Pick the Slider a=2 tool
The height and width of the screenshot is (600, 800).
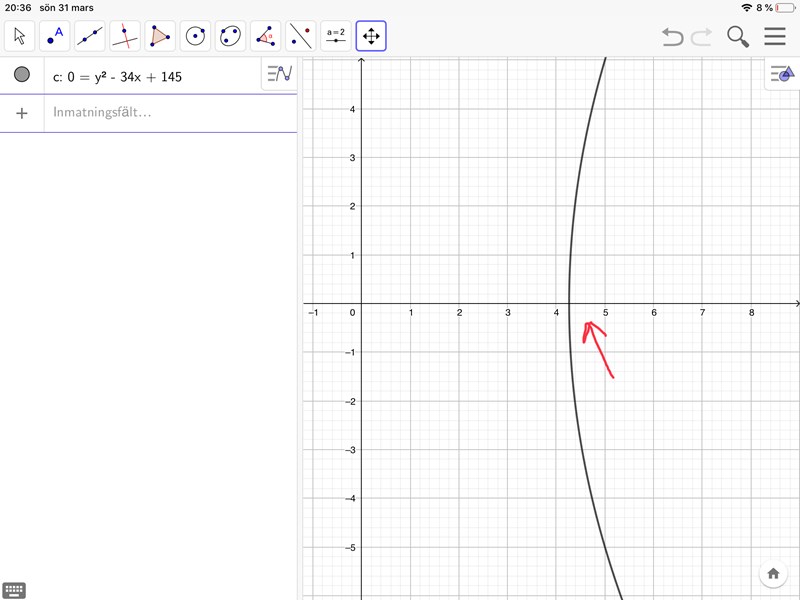pyautogui.click(x=335, y=37)
